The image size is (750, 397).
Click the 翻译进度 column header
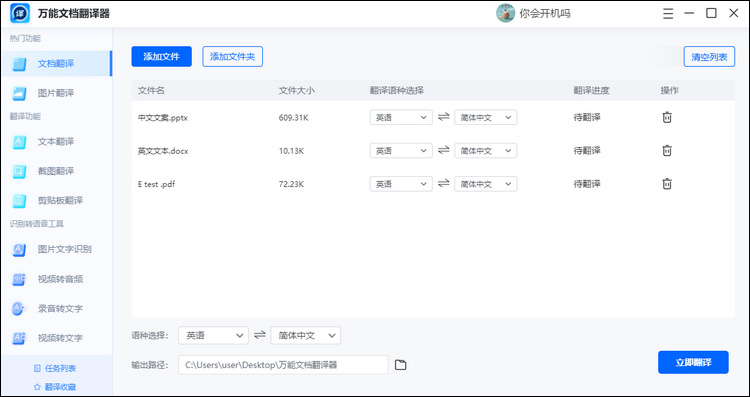[x=592, y=90]
